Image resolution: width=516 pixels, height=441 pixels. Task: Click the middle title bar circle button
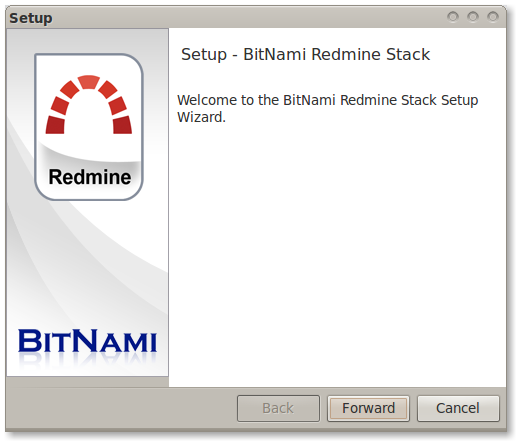[x=473, y=16]
